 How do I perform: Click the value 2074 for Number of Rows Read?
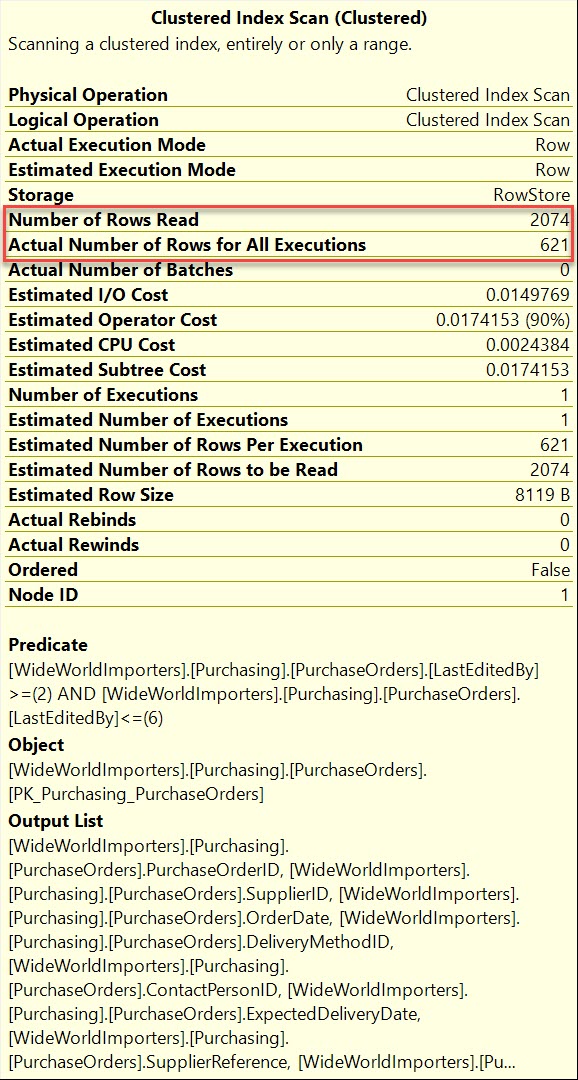(x=550, y=220)
